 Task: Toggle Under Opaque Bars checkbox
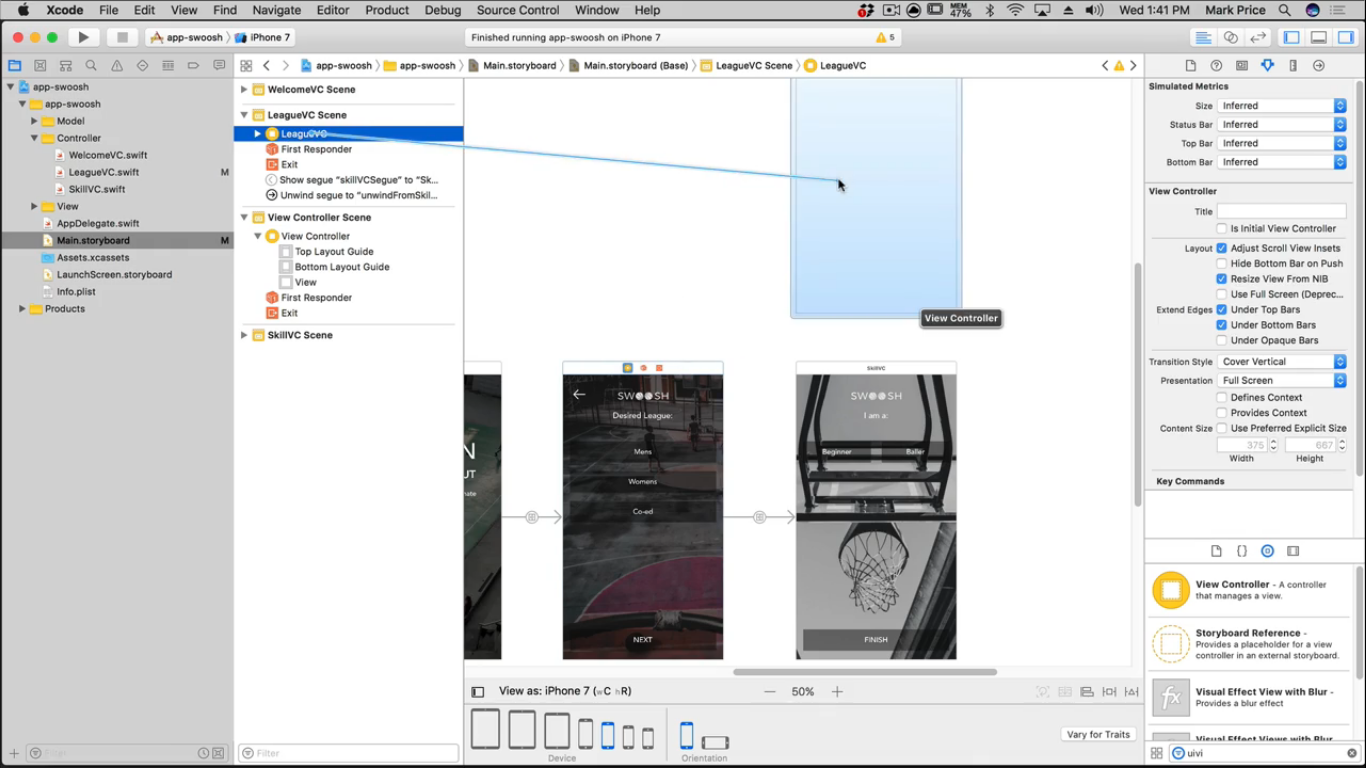pos(1221,340)
